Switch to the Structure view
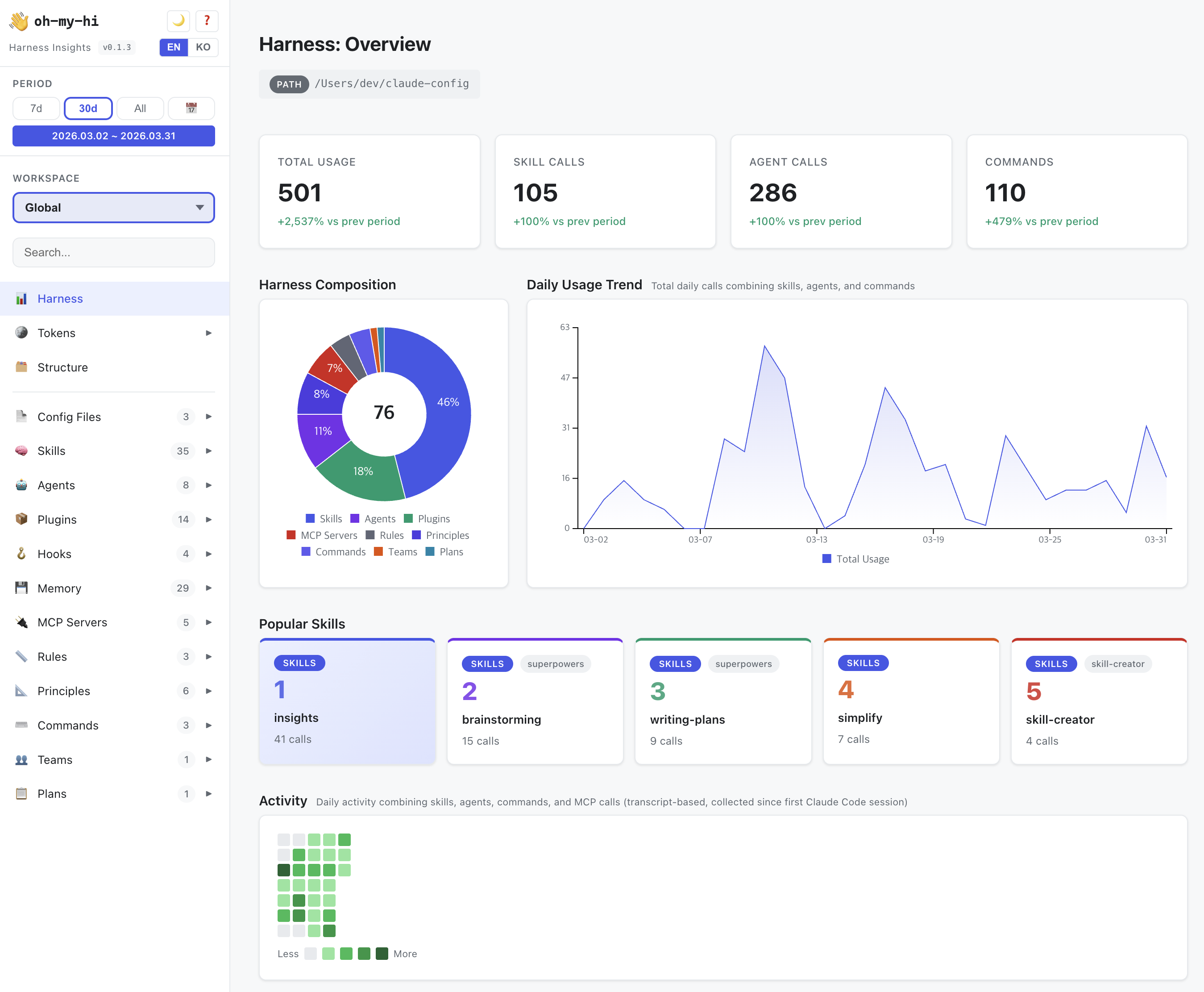 coord(62,367)
